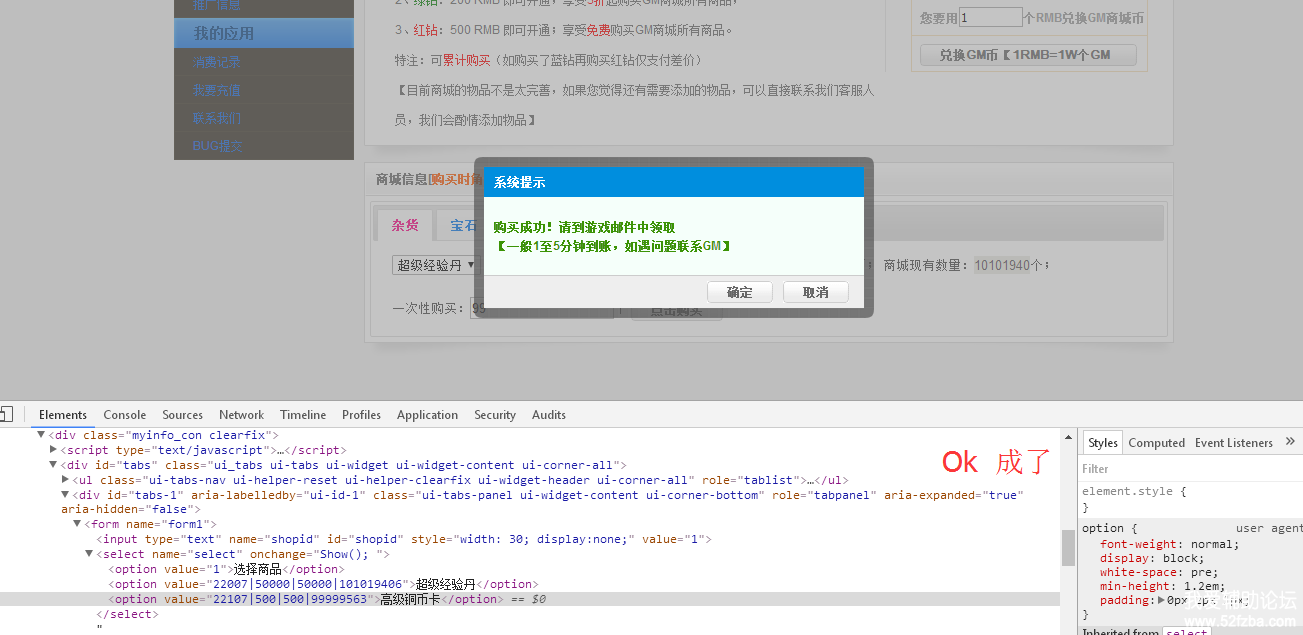Click the 确定 button in the dialog
1303x635 pixels.
pyautogui.click(x=740, y=292)
